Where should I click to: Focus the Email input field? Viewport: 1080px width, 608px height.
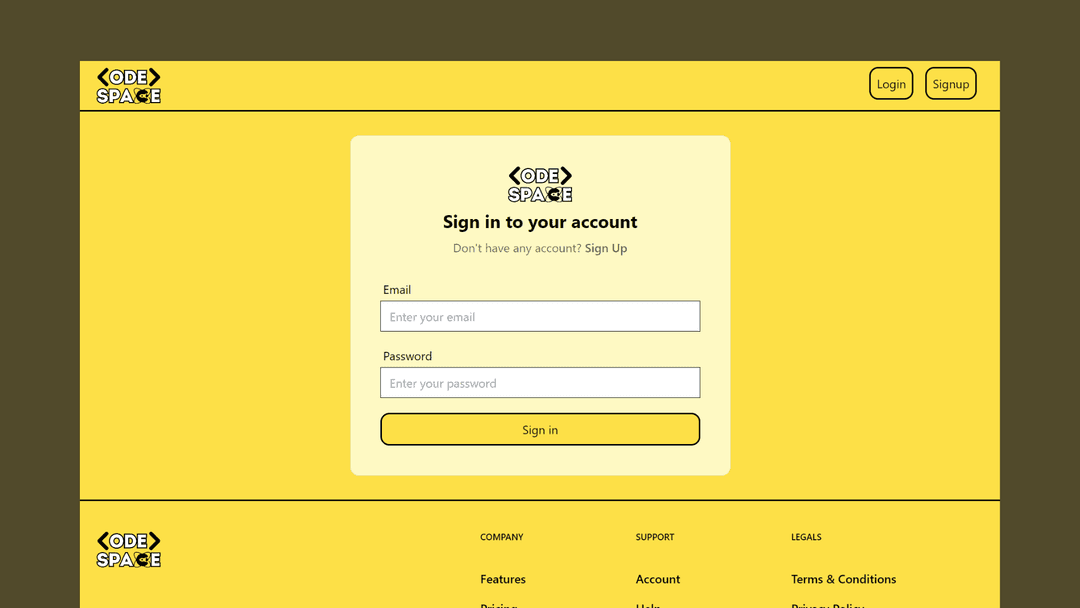click(x=540, y=317)
